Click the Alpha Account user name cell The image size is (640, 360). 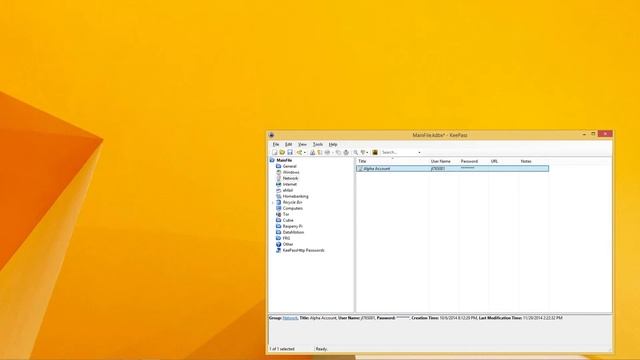click(438, 169)
